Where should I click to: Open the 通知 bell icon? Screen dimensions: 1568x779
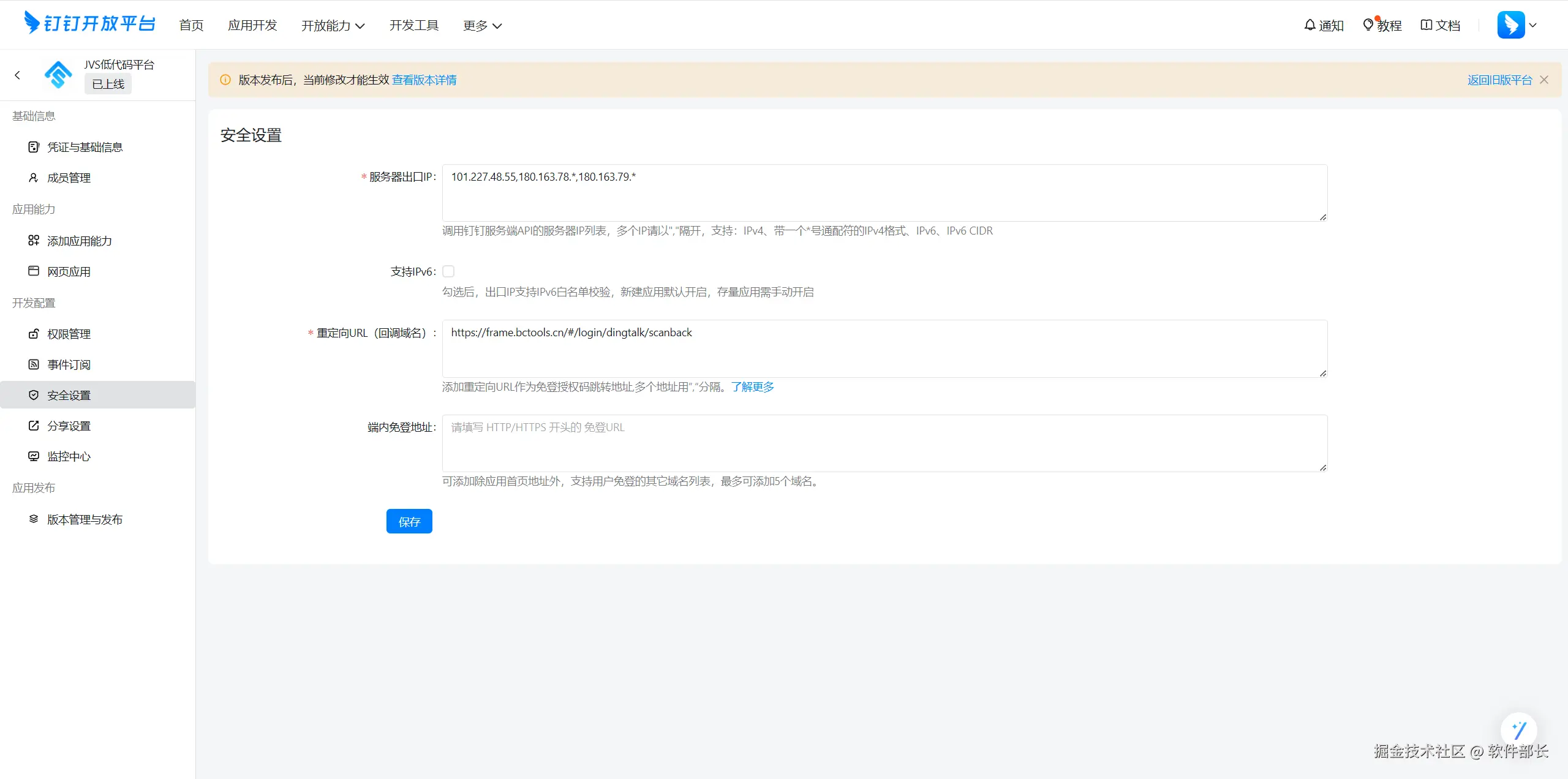(x=1310, y=25)
